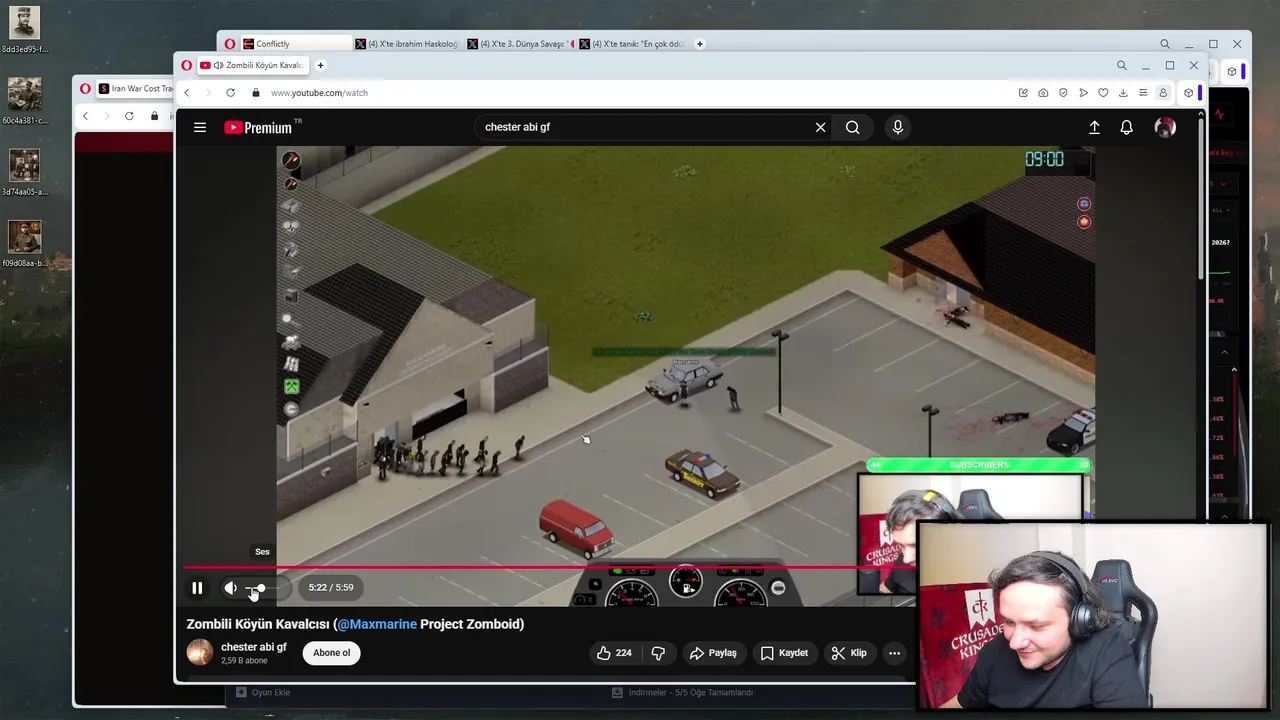The height and width of the screenshot is (720, 1280).
Task: Select the Zombili Köyün Kavalcısı tab
Action: tap(251, 65)
